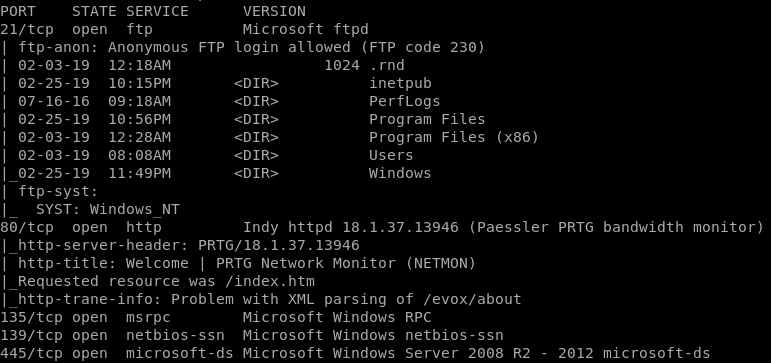The width and height of the screenshot is (771, 363).
Task: Click the 'Program Files (x86)' directory name
Action: point(454,137)
